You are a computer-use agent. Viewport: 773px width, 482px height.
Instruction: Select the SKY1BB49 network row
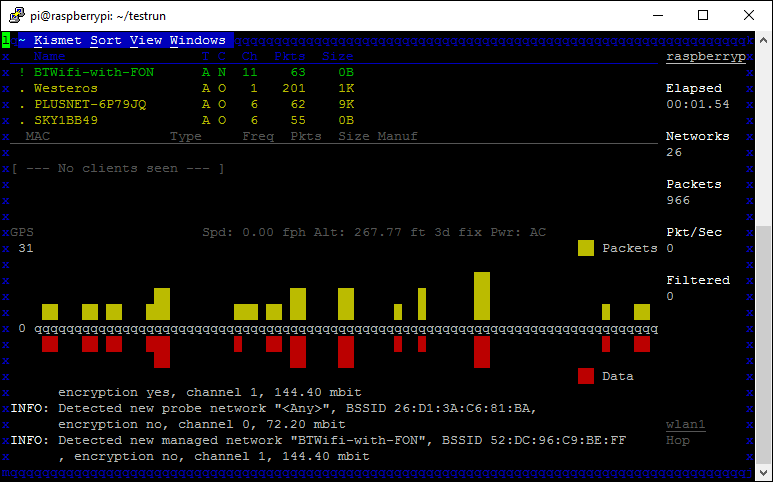click(187, 120)
